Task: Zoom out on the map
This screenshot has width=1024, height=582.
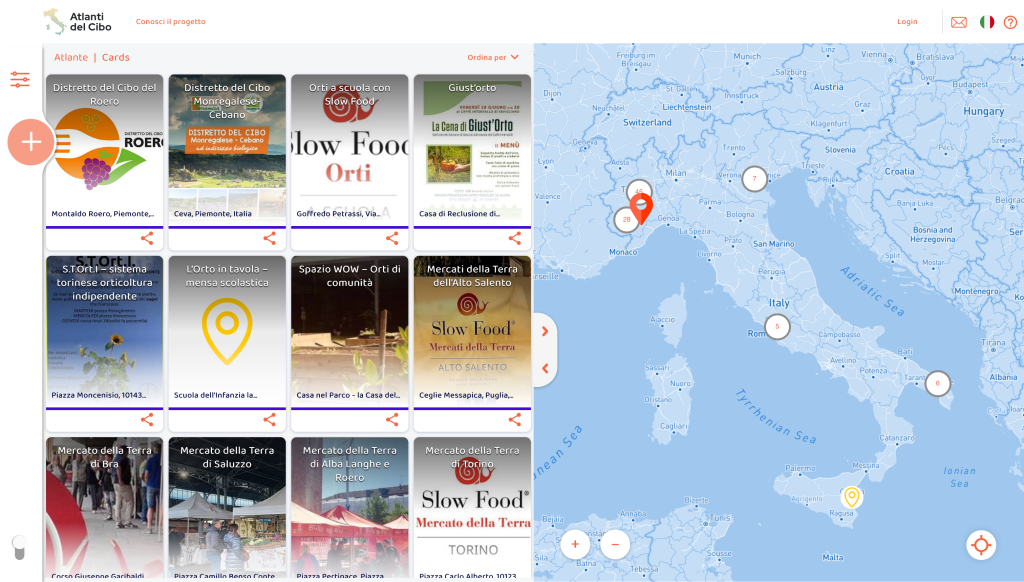Action: click(615, 544)
